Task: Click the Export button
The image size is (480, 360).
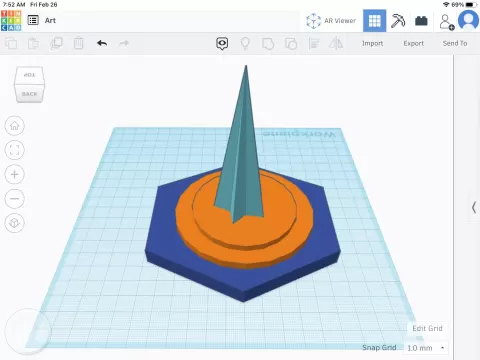Action: [414, 43]
